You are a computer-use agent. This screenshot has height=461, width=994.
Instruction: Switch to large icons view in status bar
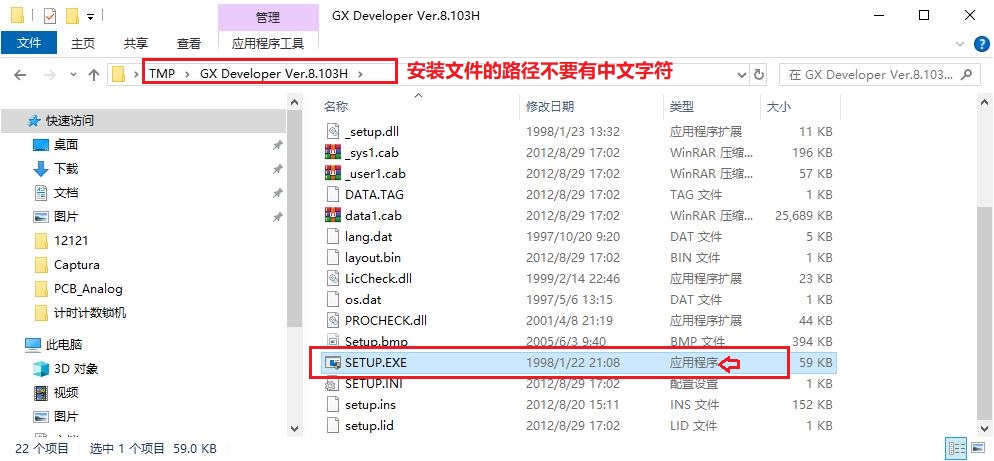(x=977, y=449)
